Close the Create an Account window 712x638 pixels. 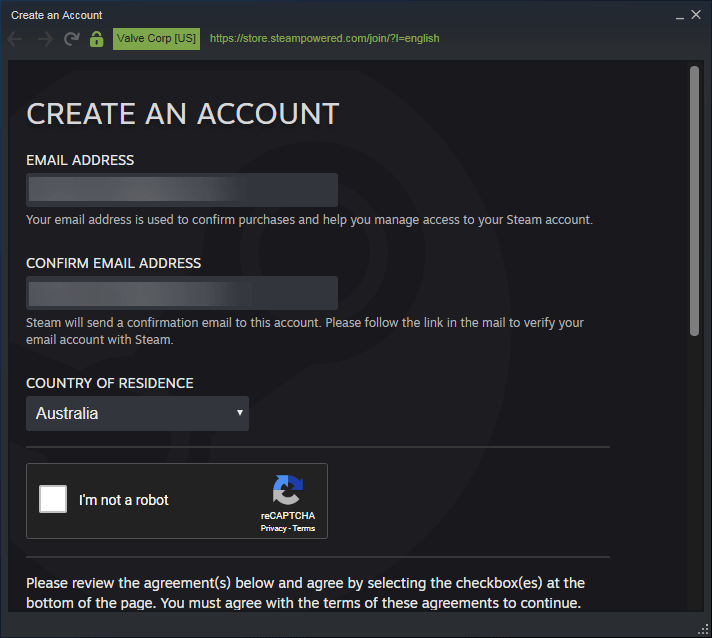tap(696, 15)
